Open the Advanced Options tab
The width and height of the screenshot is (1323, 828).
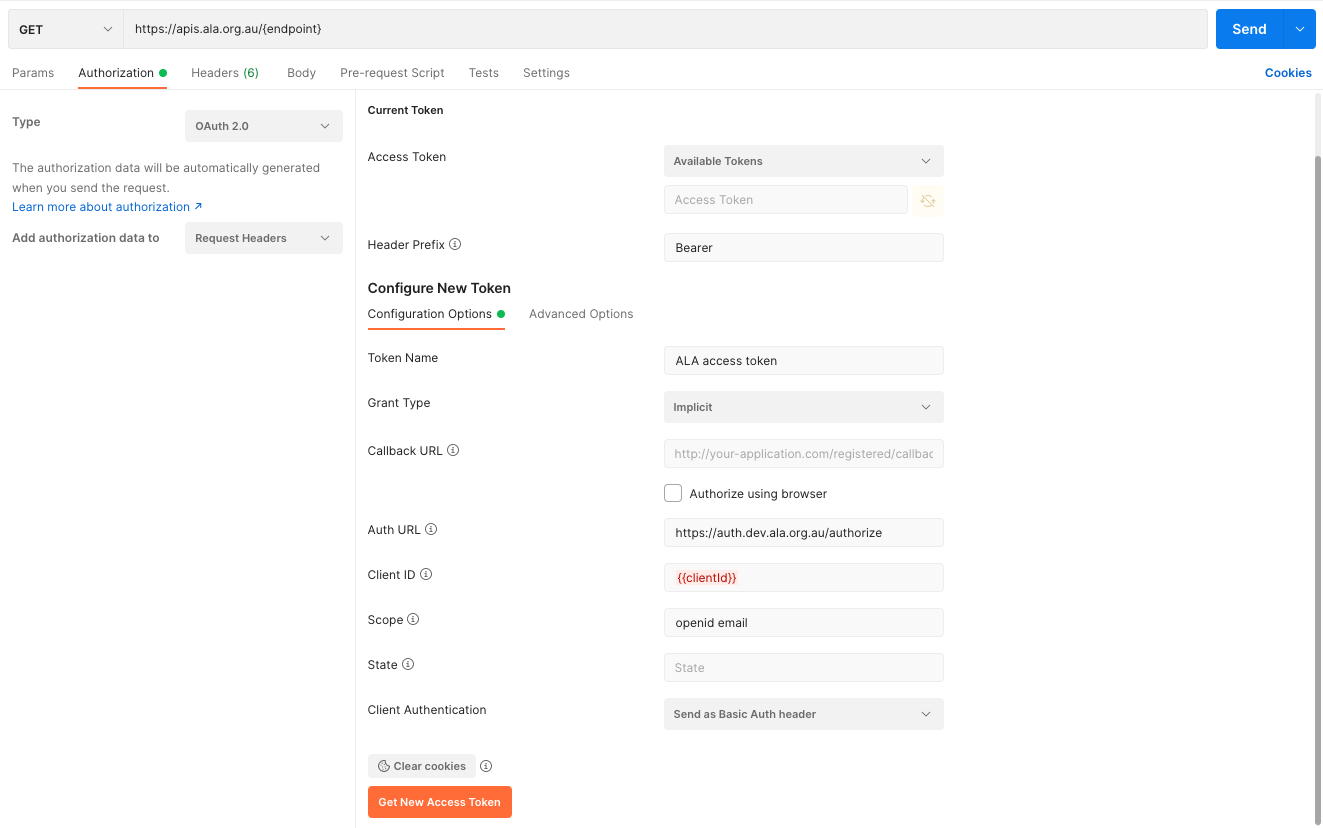581,313
